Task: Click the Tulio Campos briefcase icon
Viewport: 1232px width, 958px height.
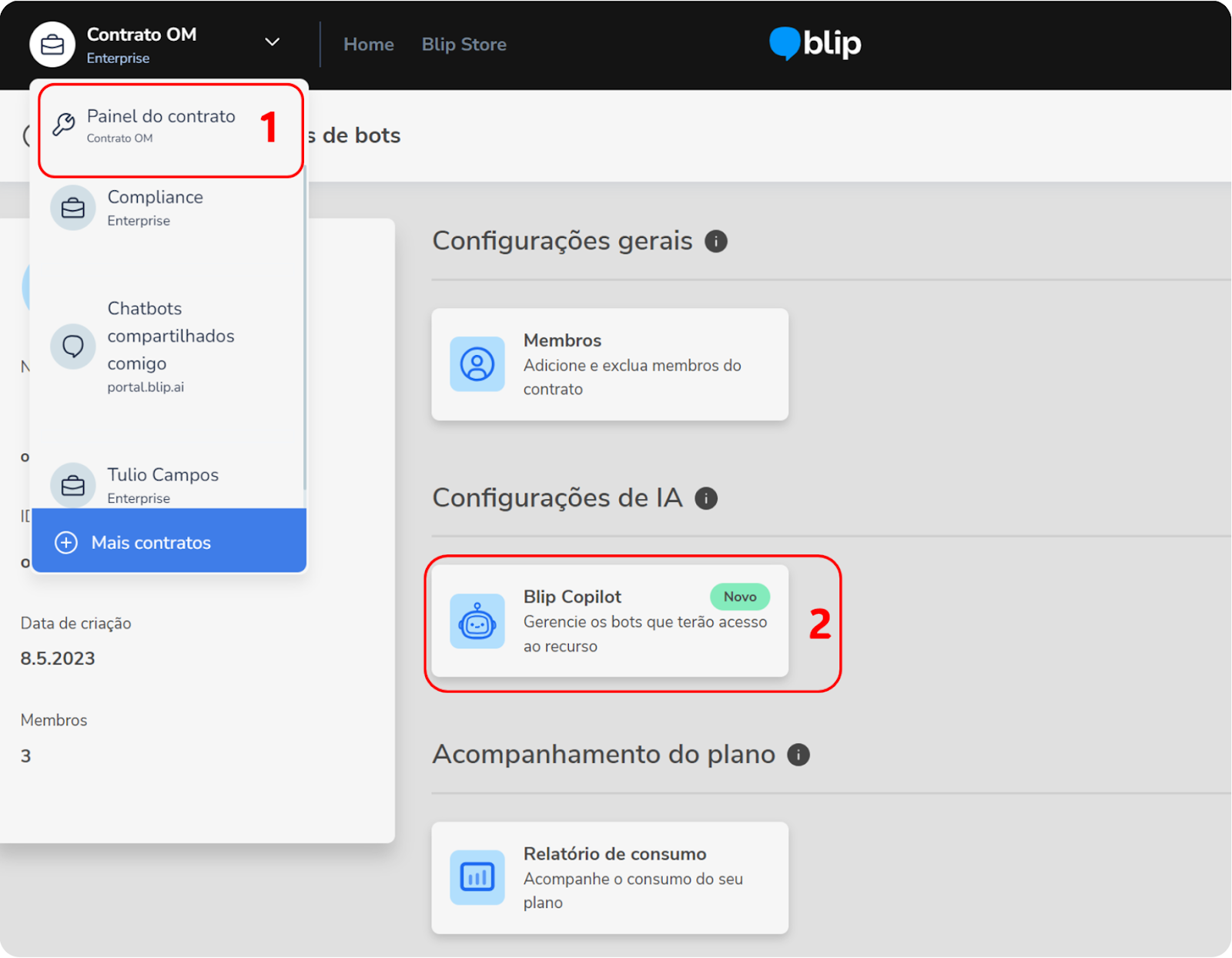Action: click(x=73, y=486)
